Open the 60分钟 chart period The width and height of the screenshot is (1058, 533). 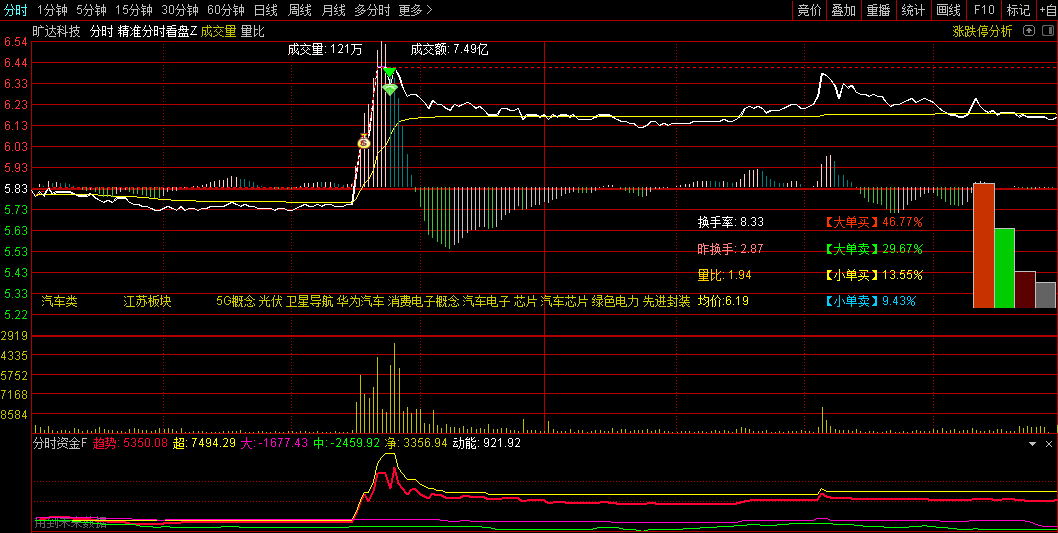pyautogui.click(x=226, y=10)
